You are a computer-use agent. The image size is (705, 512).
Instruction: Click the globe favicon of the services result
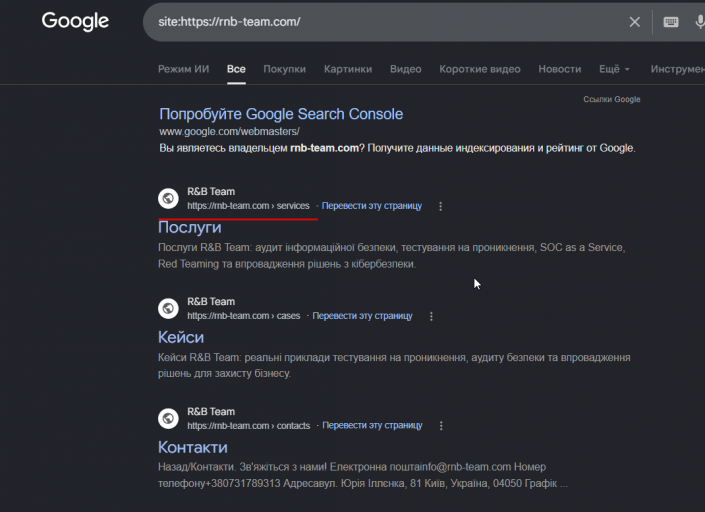click(169, 198)
